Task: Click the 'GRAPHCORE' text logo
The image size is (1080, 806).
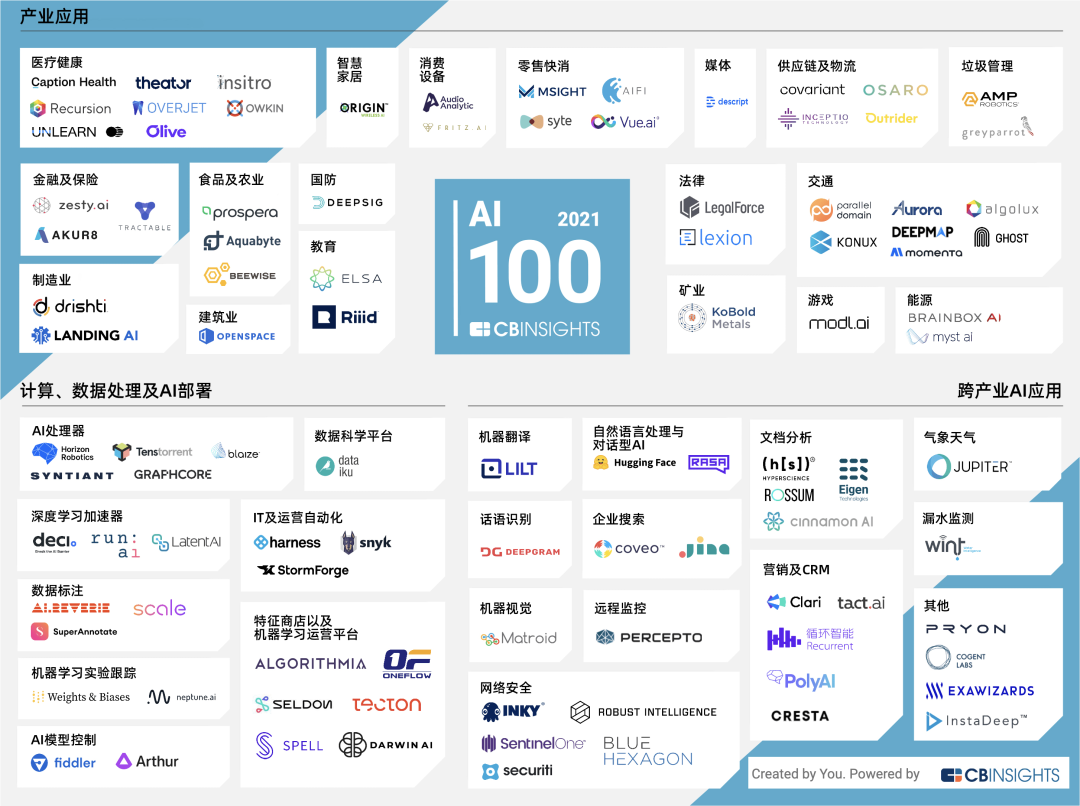Action: tap(173, 475)
